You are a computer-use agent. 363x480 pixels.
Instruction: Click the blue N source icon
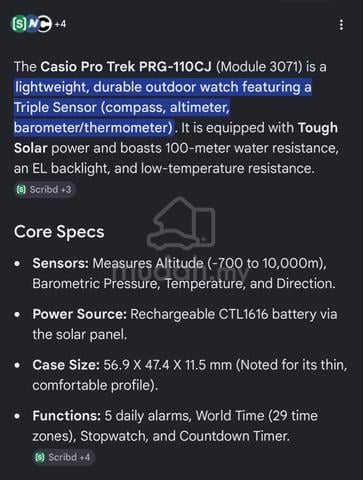pos(32,24)
